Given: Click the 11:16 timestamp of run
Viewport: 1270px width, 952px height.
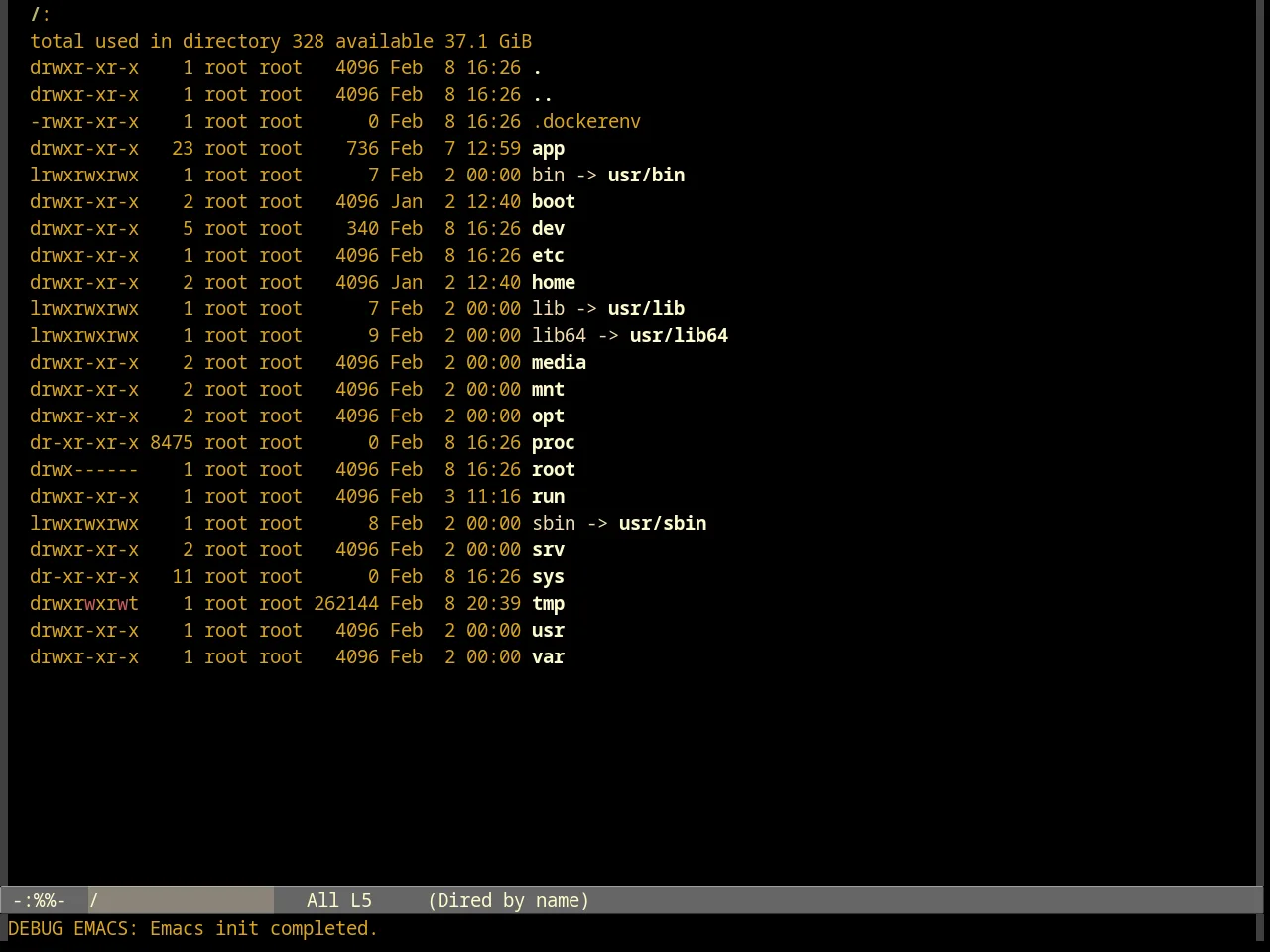Looking at the screenshot, I should pos(493,497).
